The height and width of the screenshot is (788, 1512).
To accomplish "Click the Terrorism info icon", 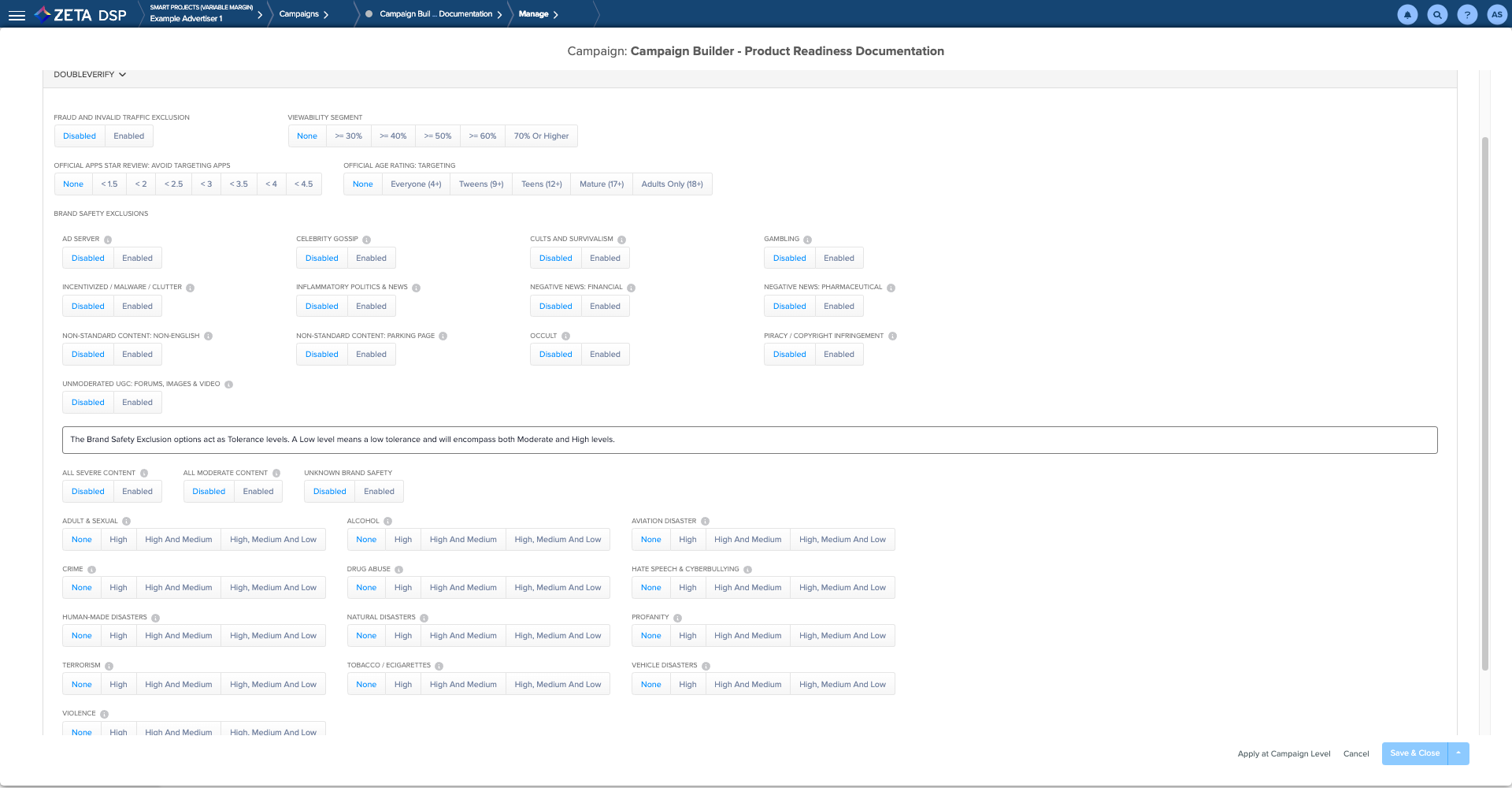I will (x=109, y=666).
